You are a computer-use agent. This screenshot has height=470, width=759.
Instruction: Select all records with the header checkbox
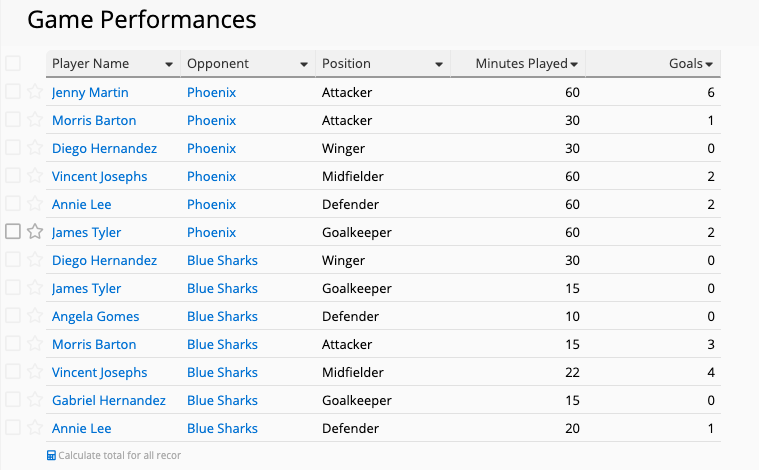pyautogui.click(x=13, y=63)
